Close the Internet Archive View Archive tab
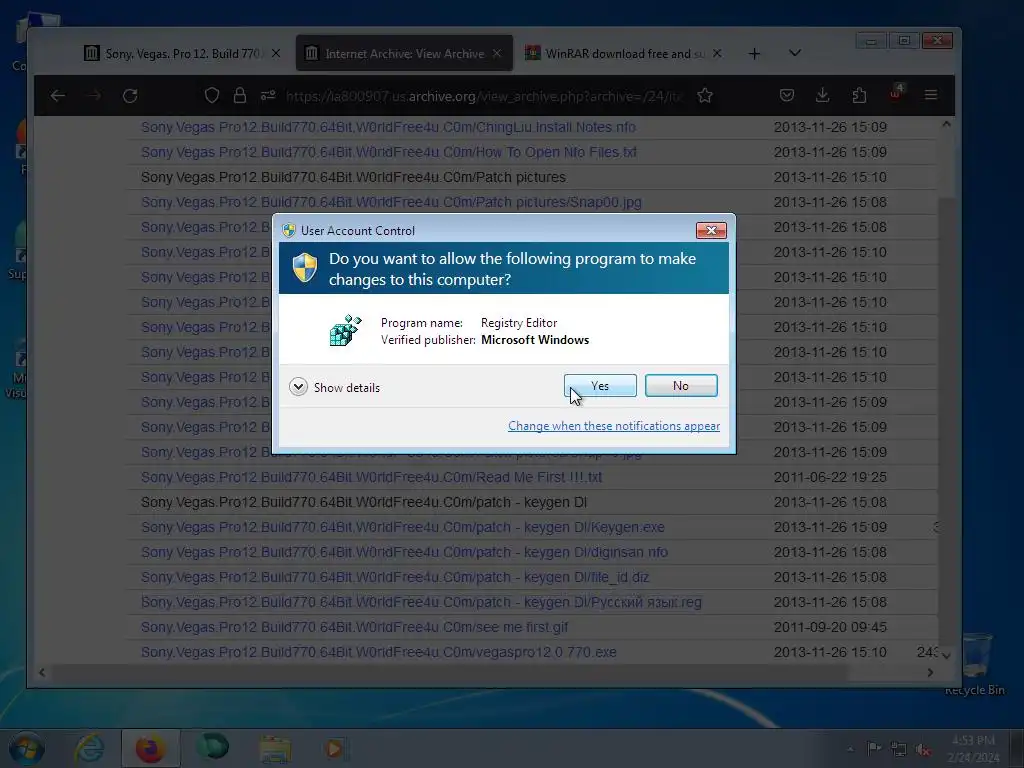1024x768 pixels. (x=497, y=54)
